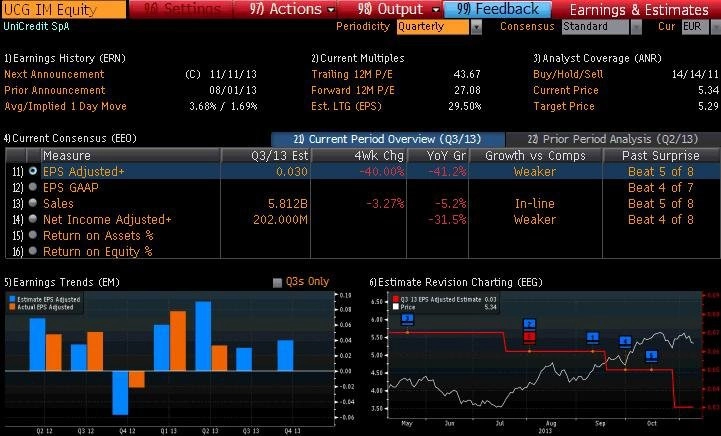Screen dimensions: 721x436
Task: Click 'In-line' growth rating for Sales
Action: click(535, 203)
